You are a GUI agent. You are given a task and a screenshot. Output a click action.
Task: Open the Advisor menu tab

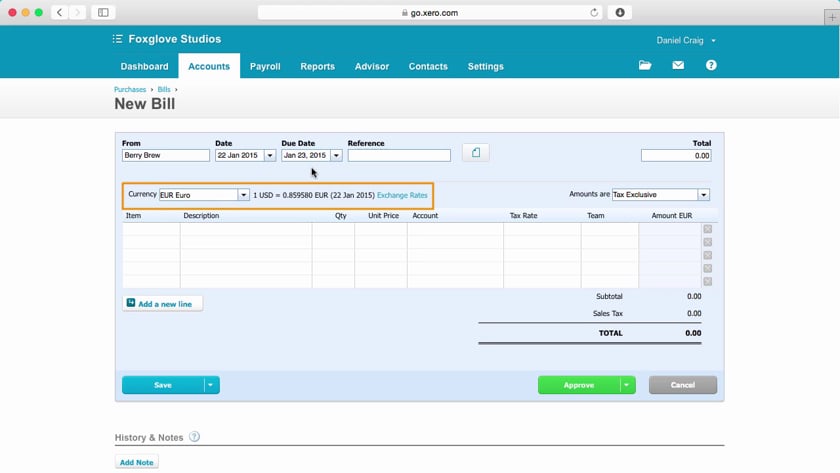tap(372, 66)
